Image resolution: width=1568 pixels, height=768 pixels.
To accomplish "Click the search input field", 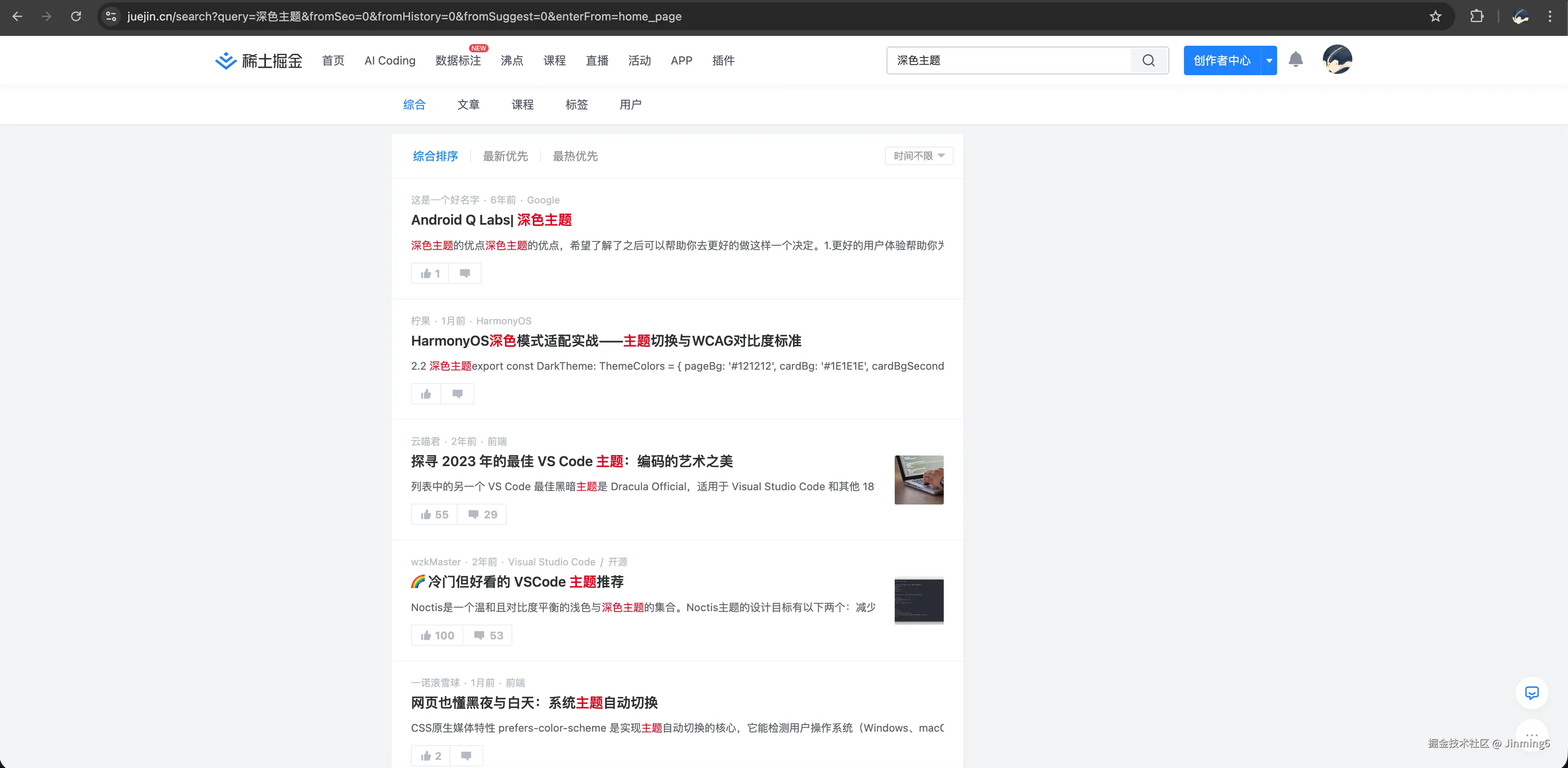I will point(1004,60).
